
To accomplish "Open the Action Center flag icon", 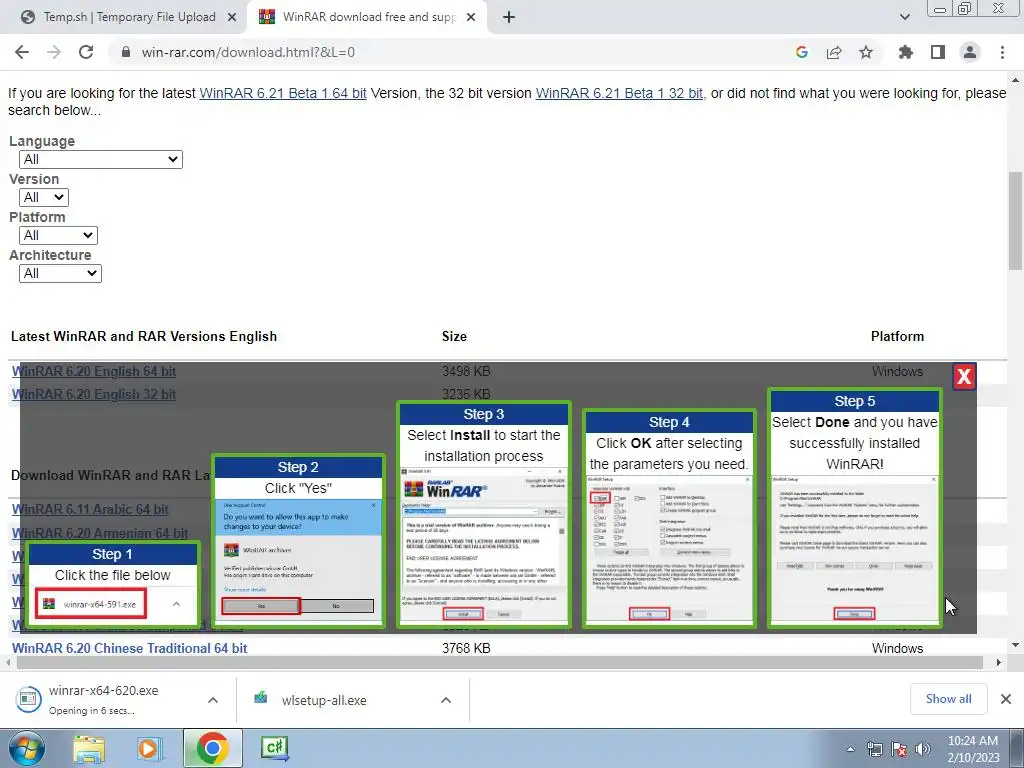I will pos(899,749).
